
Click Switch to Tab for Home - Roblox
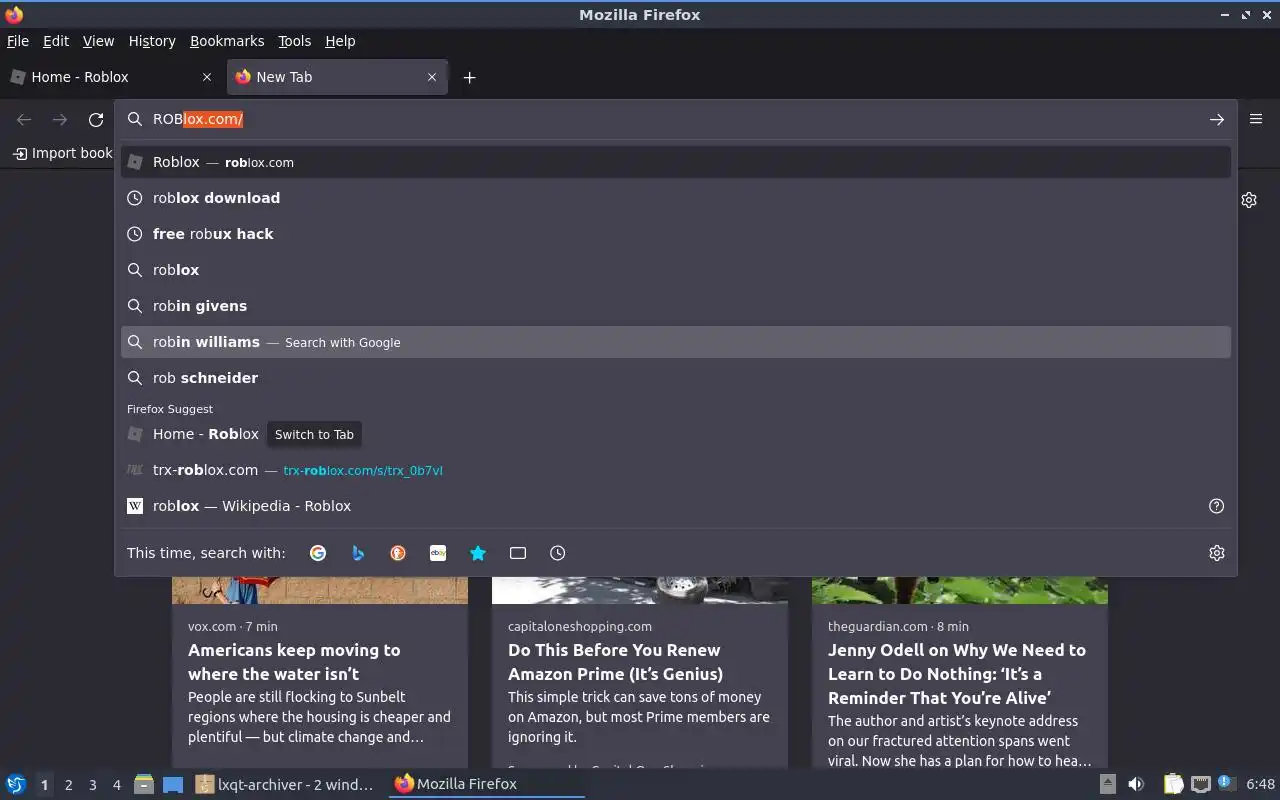[314, 434]
